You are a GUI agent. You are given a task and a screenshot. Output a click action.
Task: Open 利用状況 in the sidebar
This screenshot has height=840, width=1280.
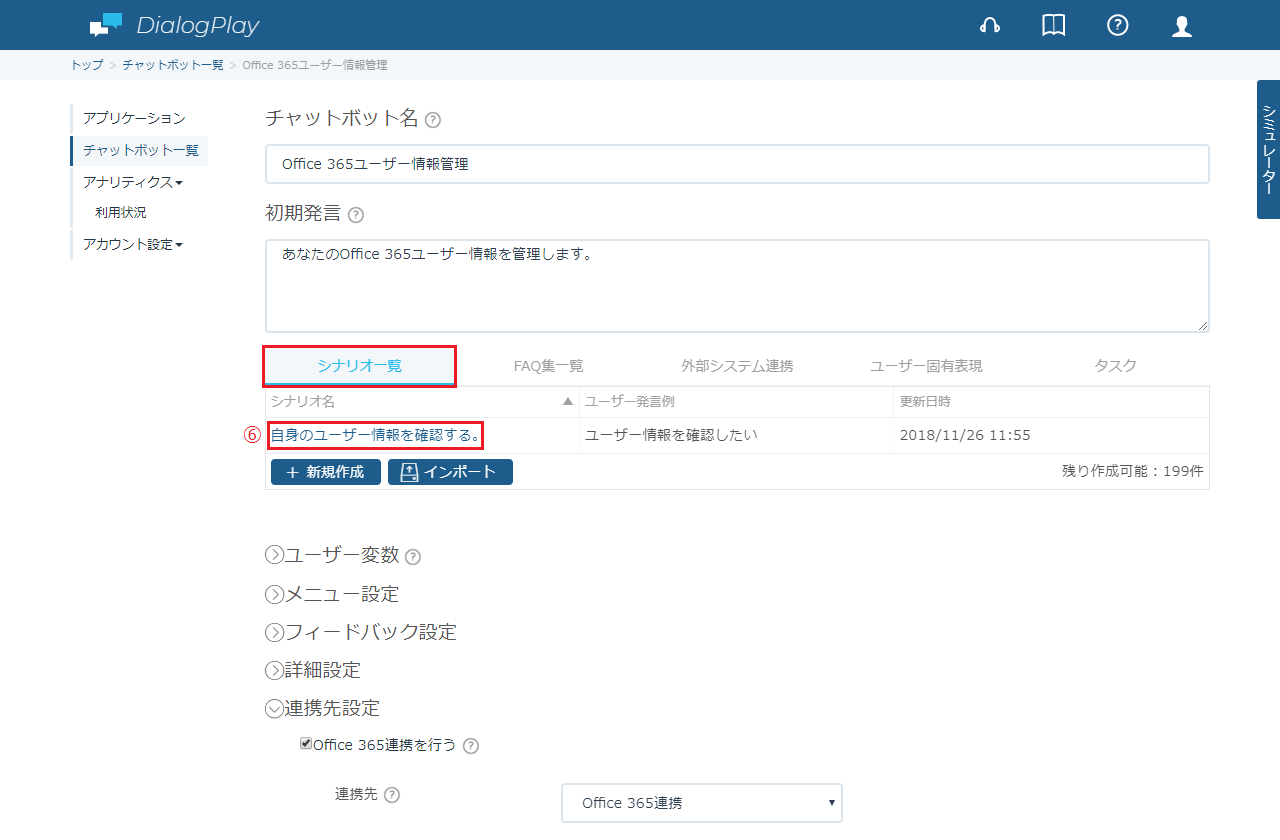pyautogui.click(x=120, y=212)
